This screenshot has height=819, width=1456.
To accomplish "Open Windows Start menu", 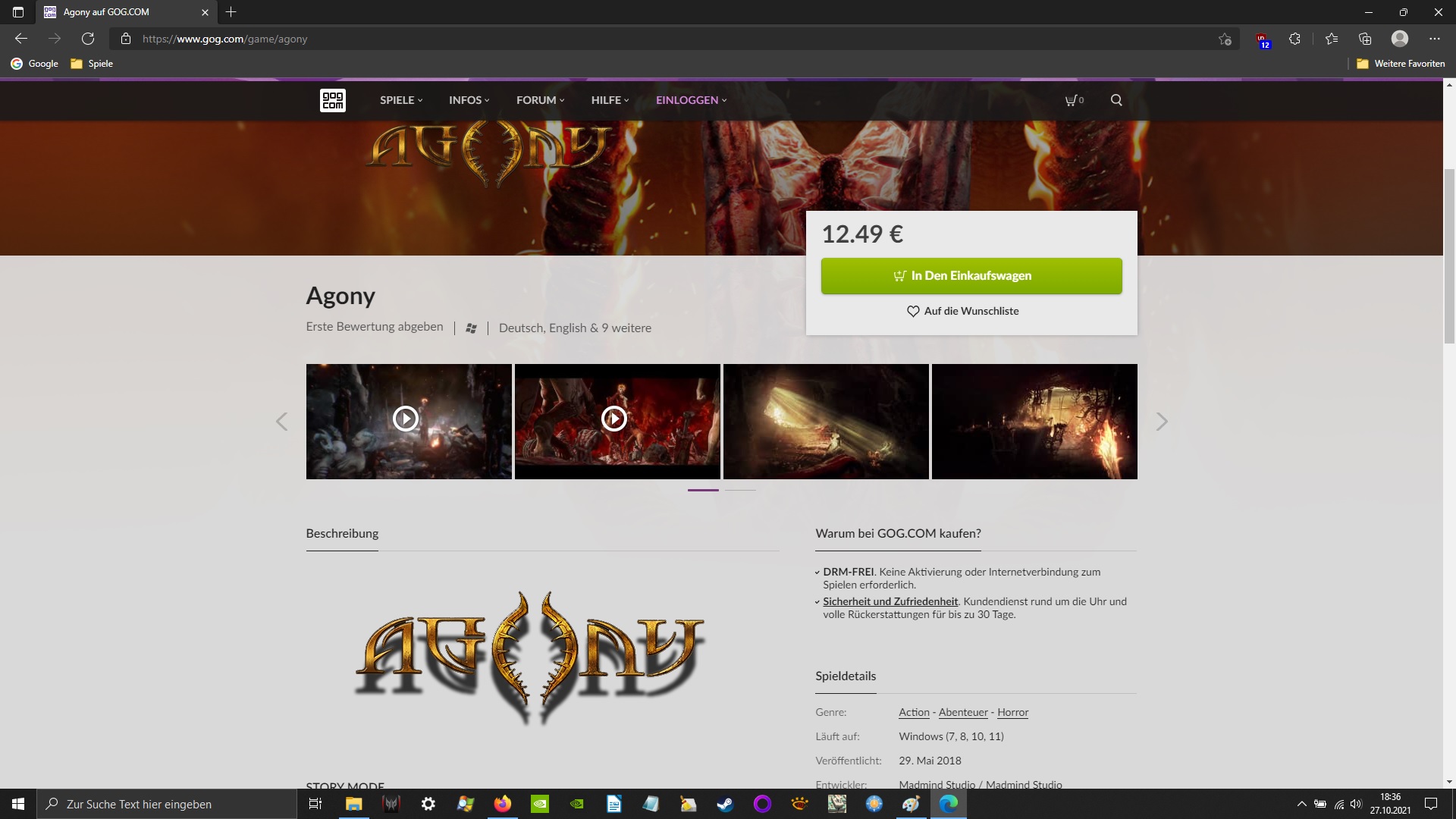I will [18, 804].
